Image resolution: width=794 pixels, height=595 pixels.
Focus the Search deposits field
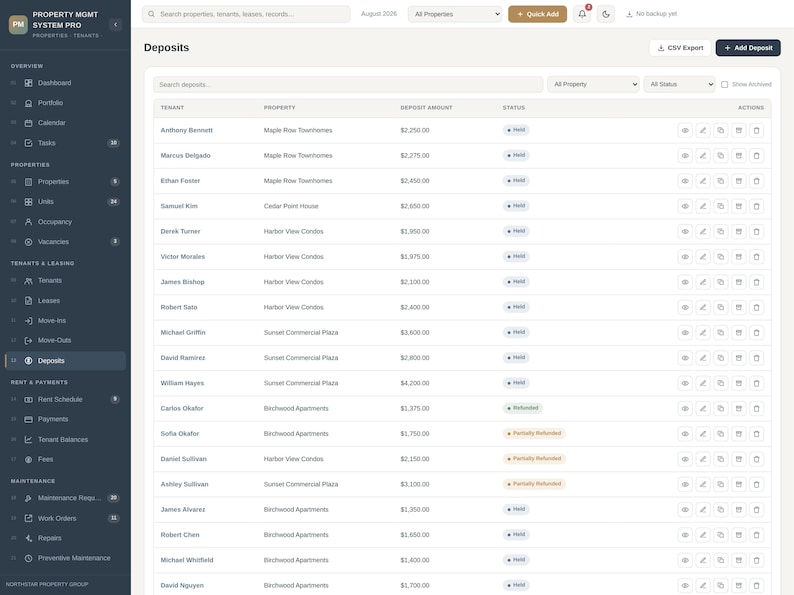pos(348,85)
